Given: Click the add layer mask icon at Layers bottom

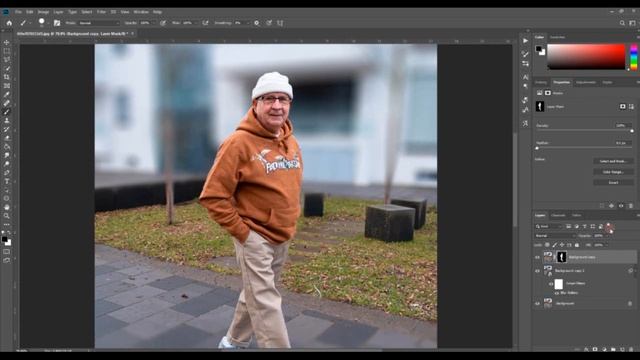Looking at the screenshot, I should (595, 349).
